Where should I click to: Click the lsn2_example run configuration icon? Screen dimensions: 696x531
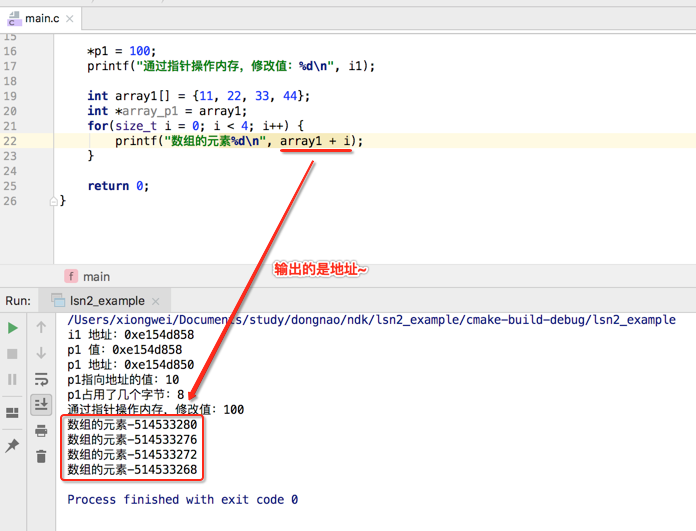(58, 301)
